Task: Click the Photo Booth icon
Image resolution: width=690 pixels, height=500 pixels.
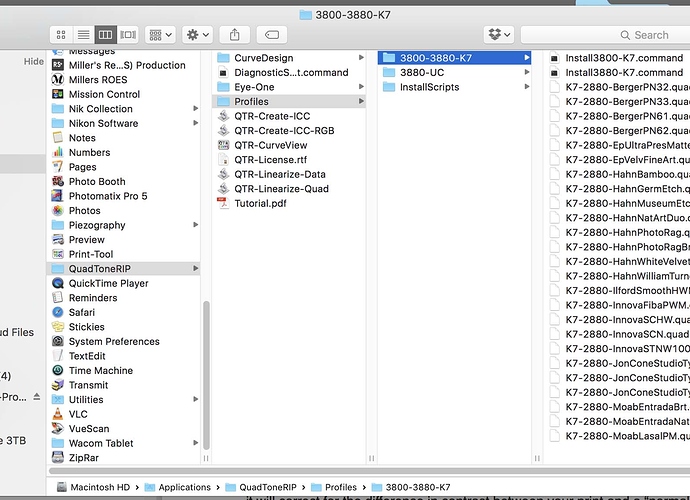Action: tap(58, 181)
